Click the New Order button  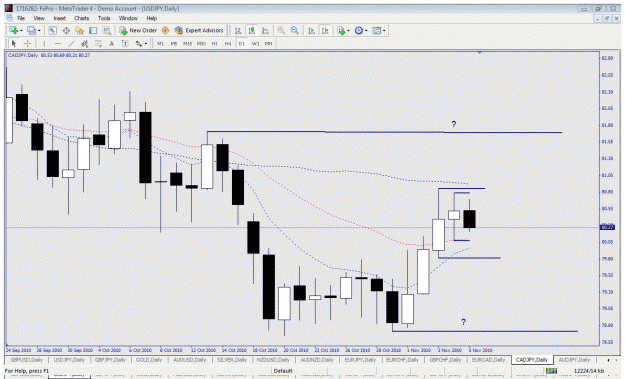point(138,30)
